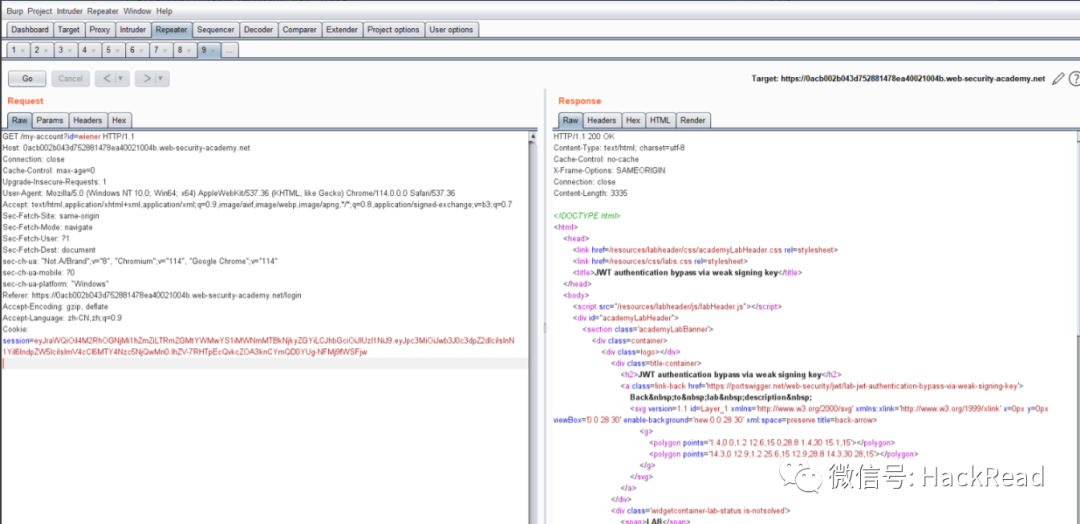Viewport: 1080px width, 524px height.
Task: Add a new Repeater tab with the ... tab
Action: coord(230,50)
